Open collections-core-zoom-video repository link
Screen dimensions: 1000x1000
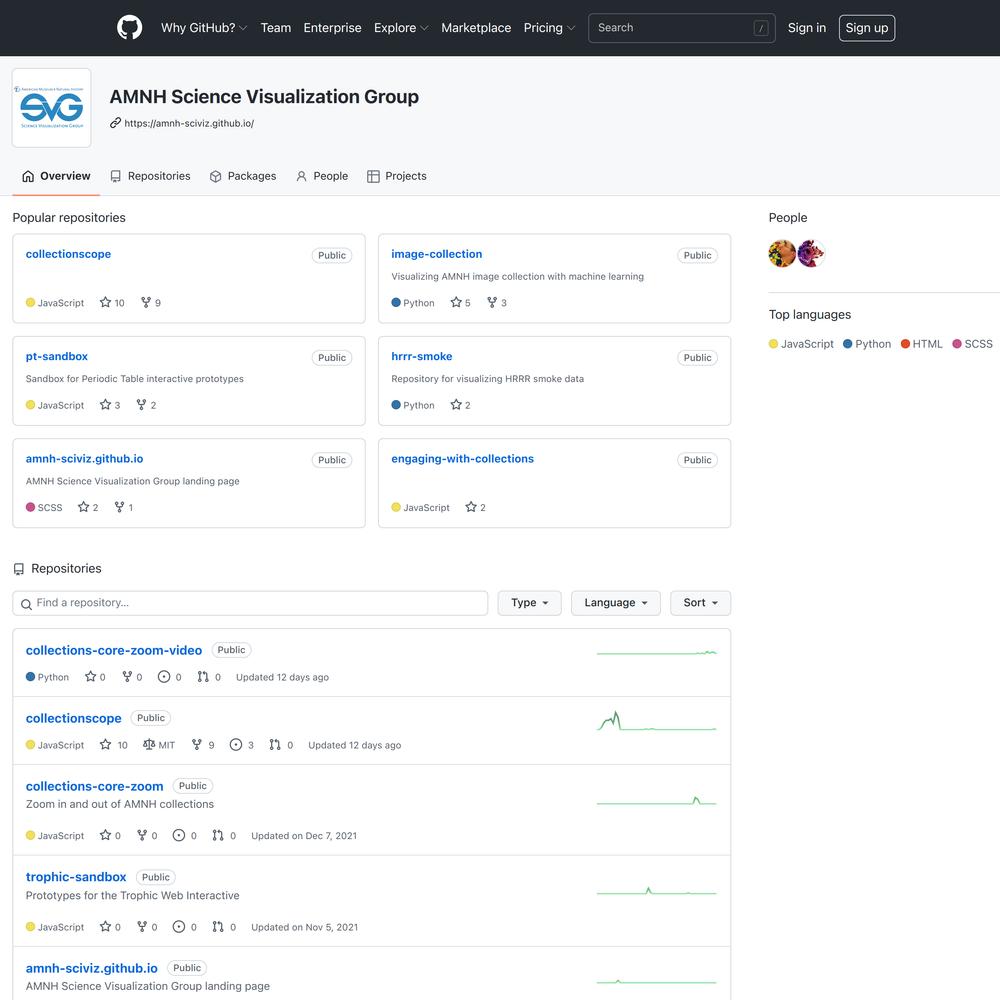coord(114,650)
